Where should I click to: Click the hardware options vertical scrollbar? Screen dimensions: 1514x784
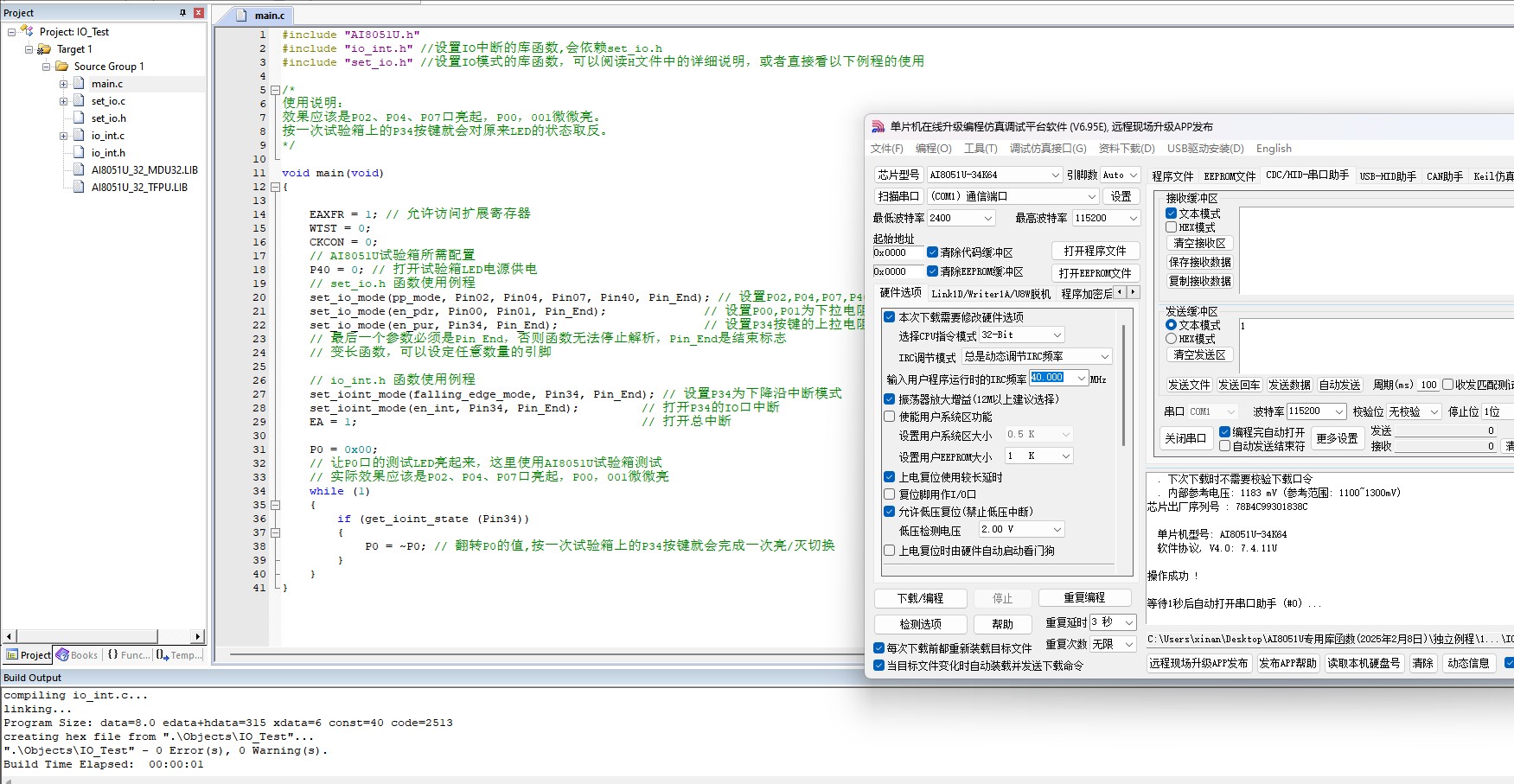1123,386
